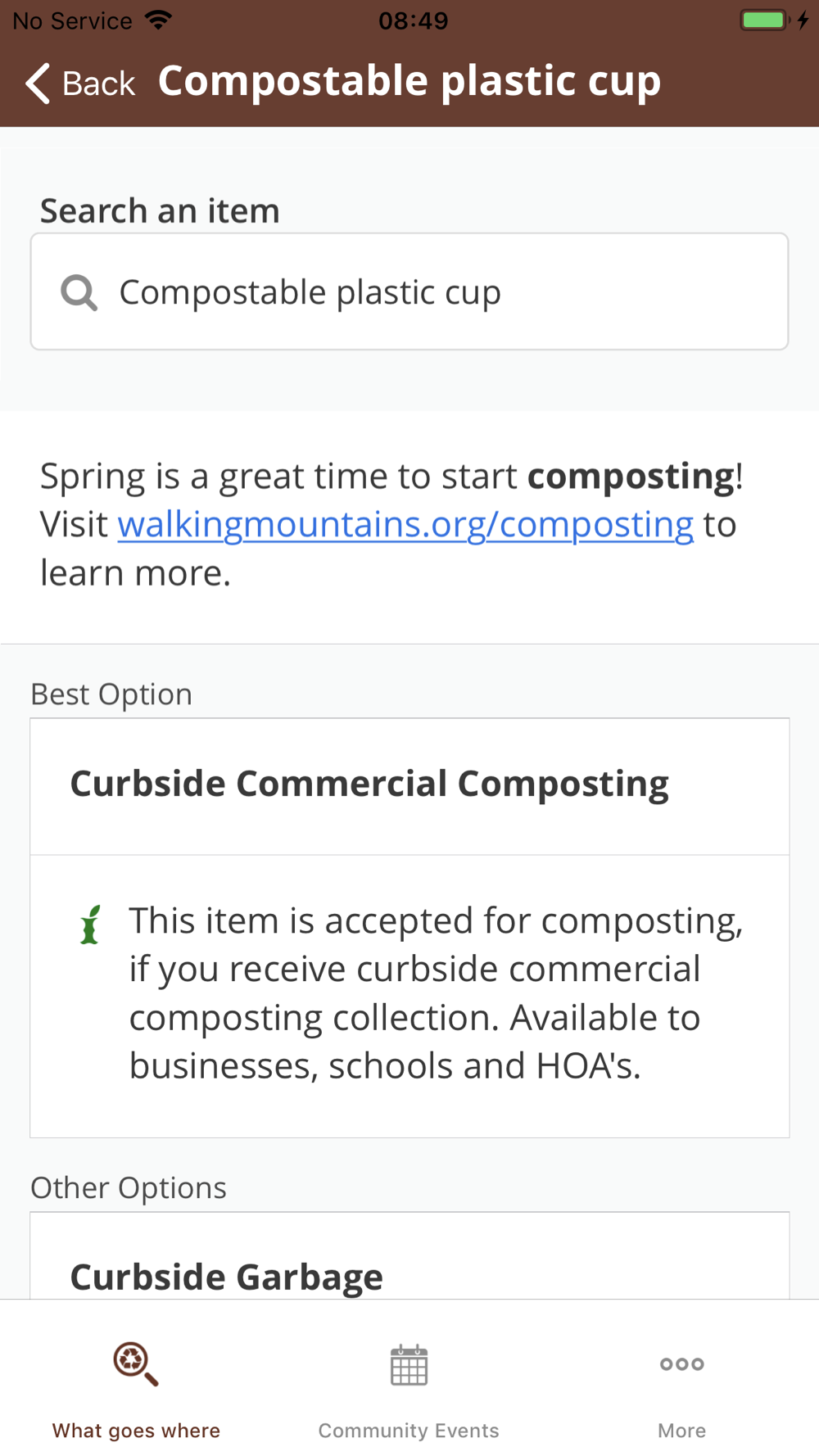Open the walkingmountains.org/composting link
819x1456 pixels.
coord(405,524)
